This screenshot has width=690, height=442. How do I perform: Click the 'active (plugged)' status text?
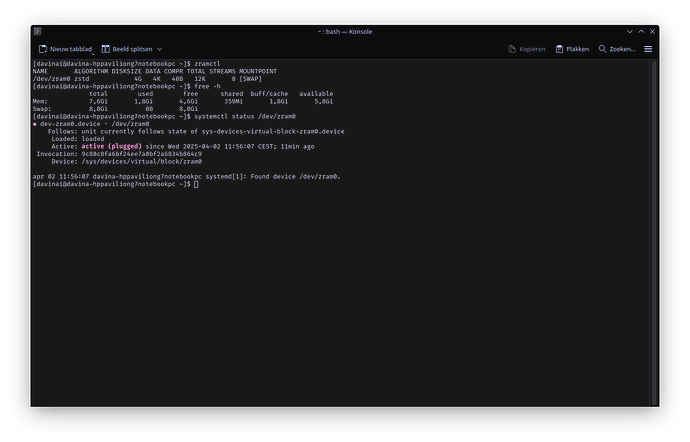[x=111, y=146]
